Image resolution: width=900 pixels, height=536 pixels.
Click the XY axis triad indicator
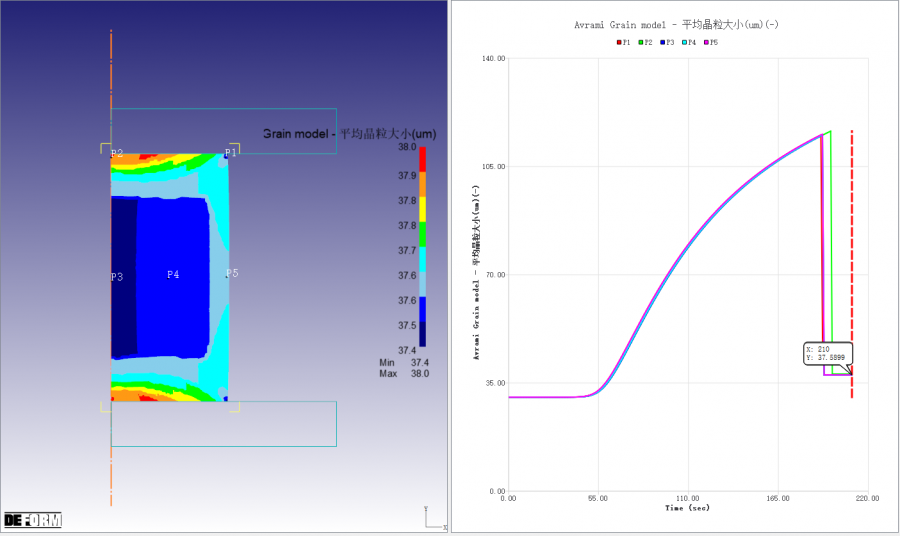(432, 520)
